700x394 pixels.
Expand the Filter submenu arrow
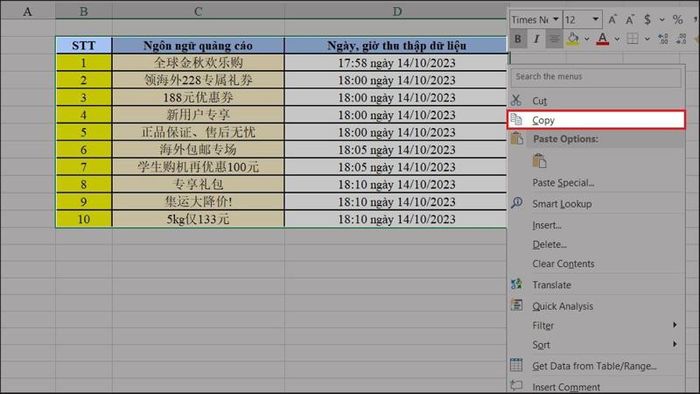click(x=675, y=325)
